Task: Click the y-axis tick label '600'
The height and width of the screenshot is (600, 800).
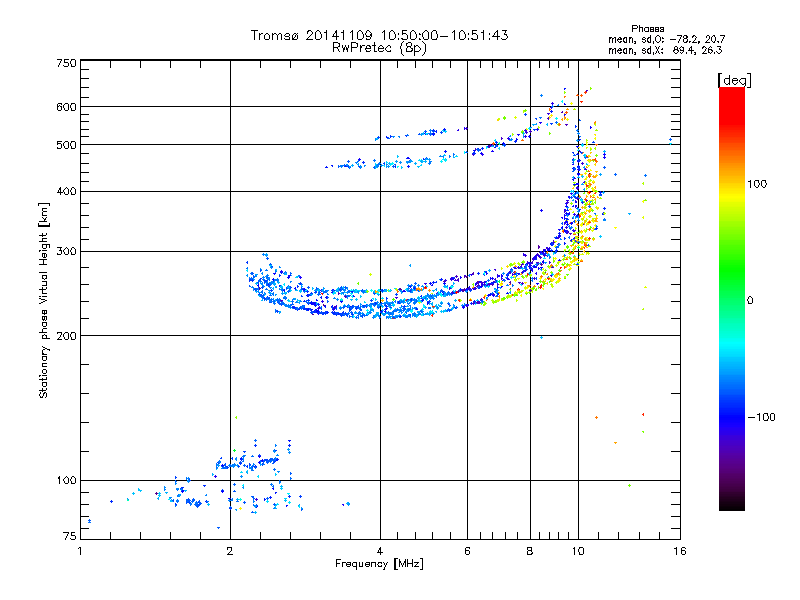Action: [66, 107]
